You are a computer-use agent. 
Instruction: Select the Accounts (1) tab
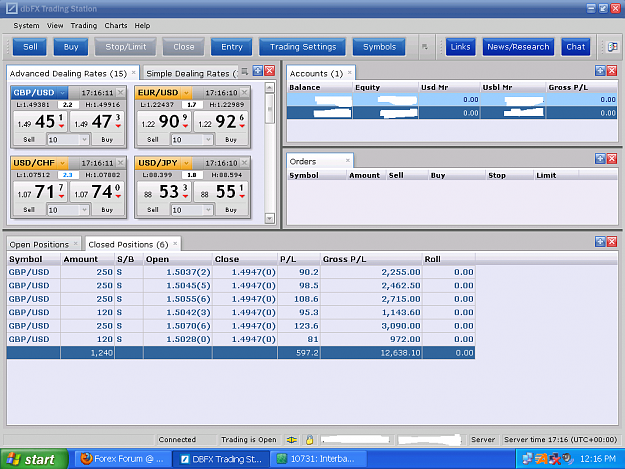click(316, 73)
